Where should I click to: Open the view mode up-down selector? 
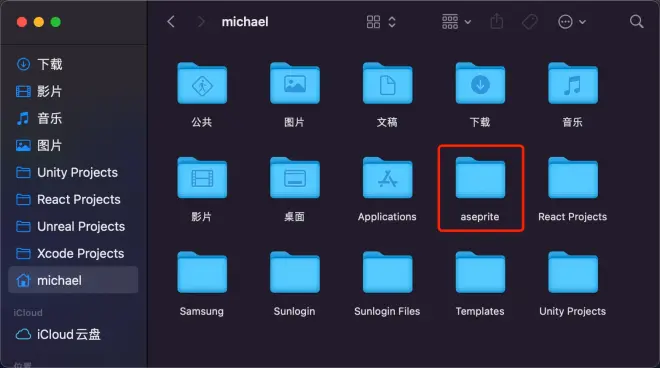coord(392,22)
